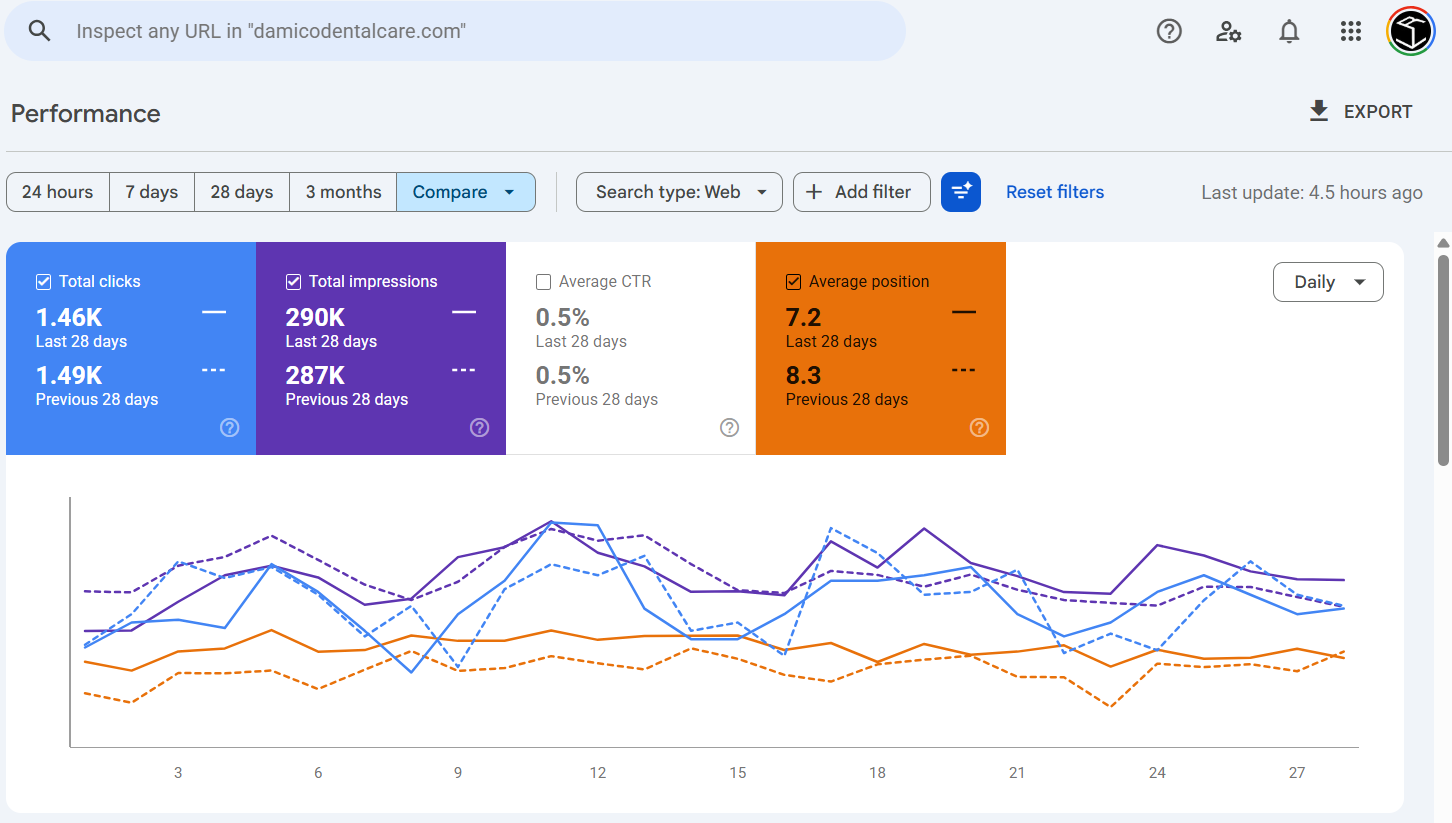This screenshot has width=1452, height=823.
Task: Click the Export button
Action: click(x=1360, y=112)
